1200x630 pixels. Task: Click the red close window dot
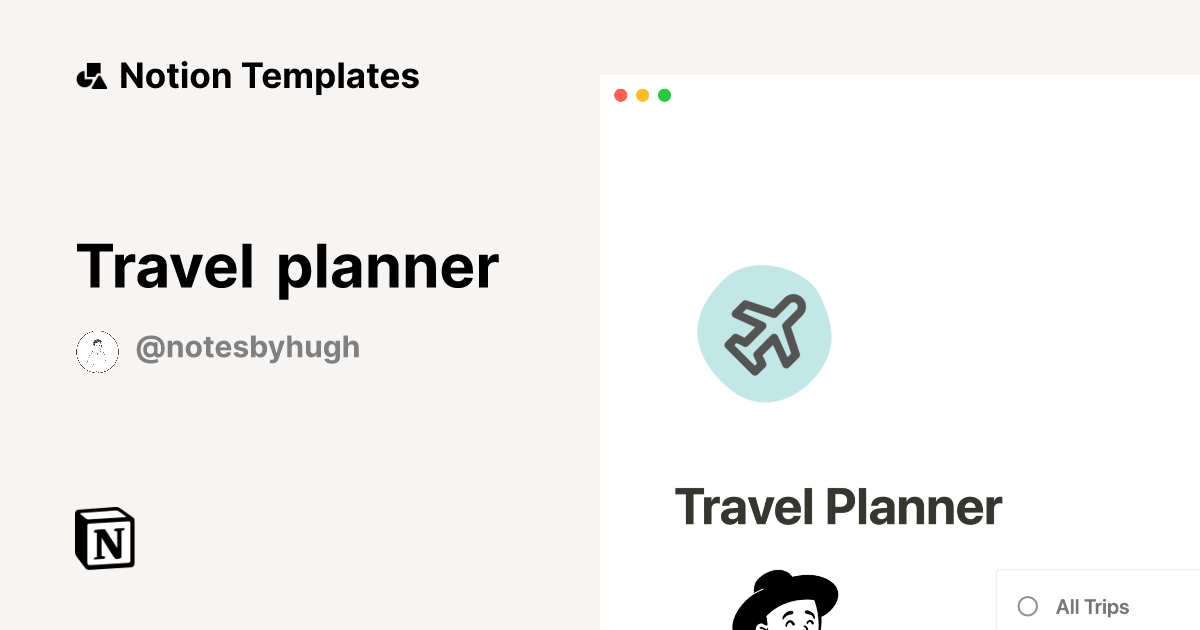point(620,95)
